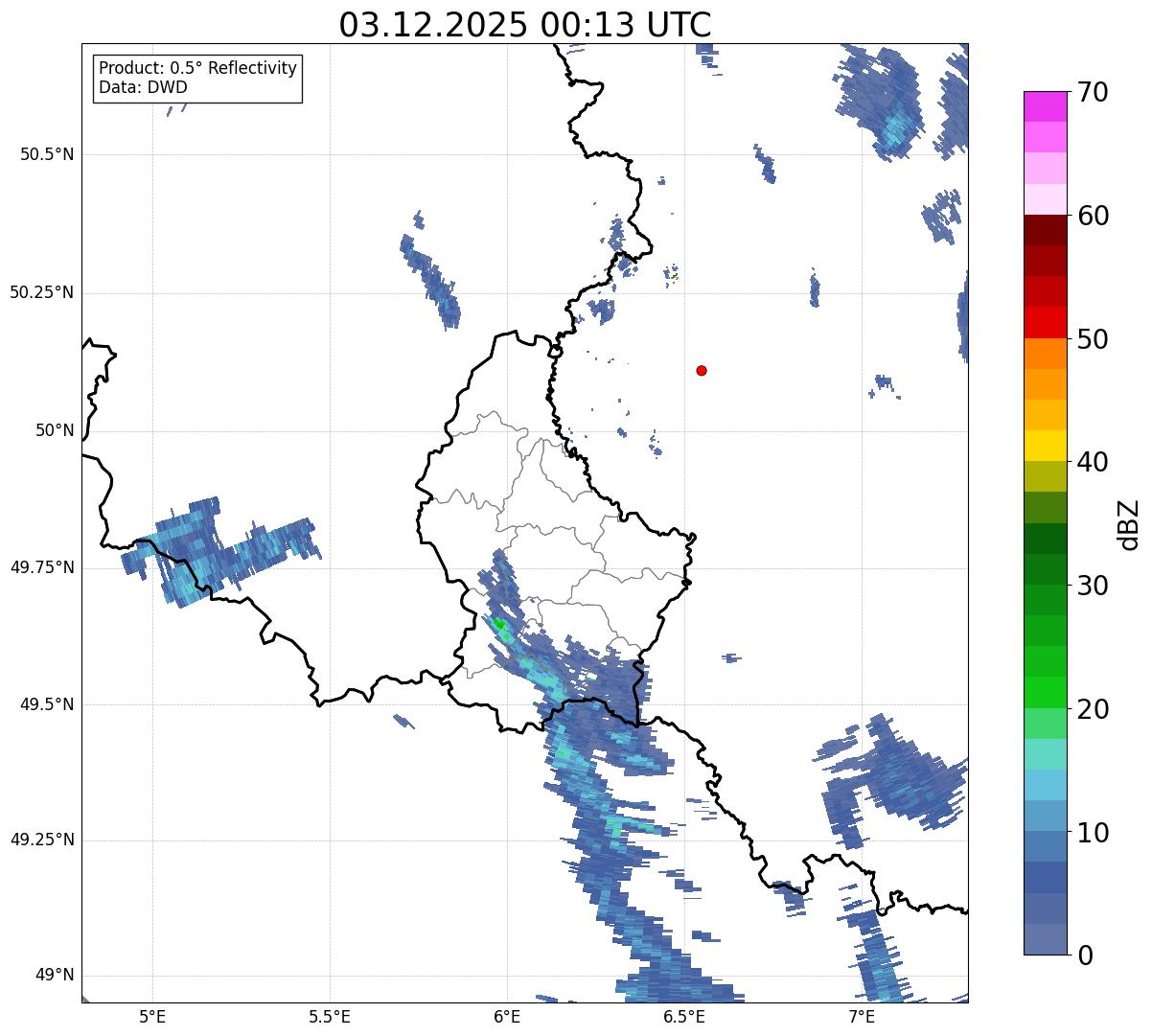Click the 49.75°N latitude label
The image size is (1152, 1036).
coord(41,568)
